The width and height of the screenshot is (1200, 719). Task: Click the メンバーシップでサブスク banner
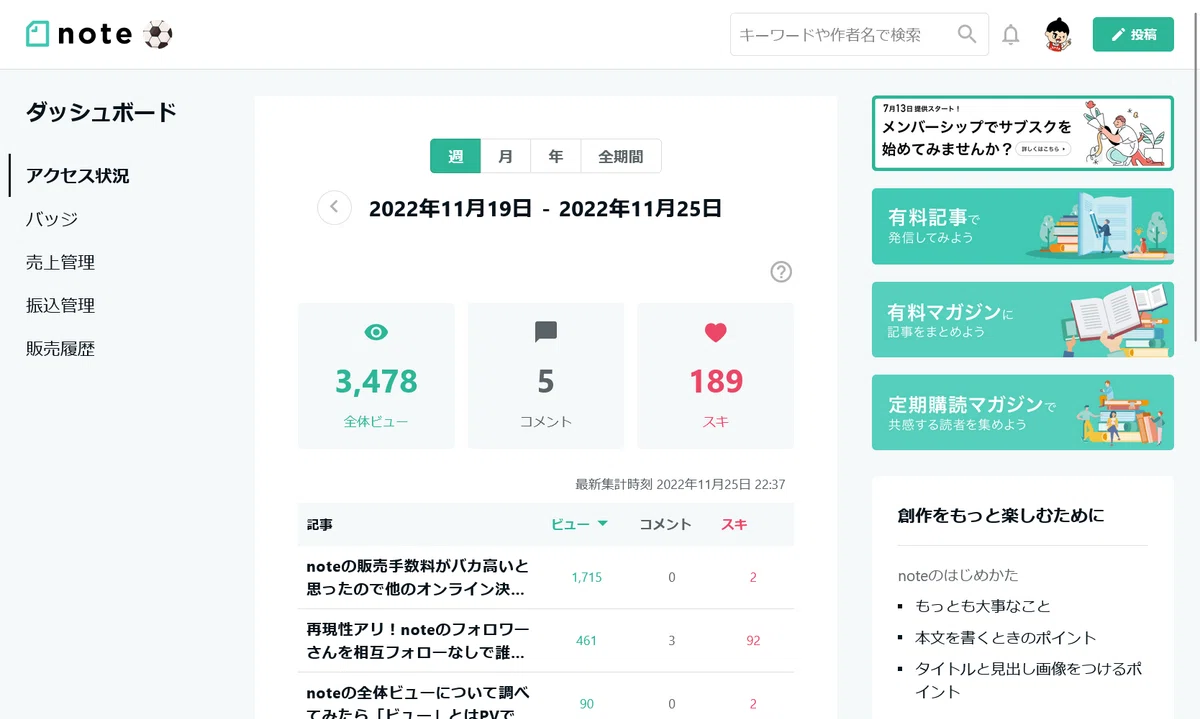coord(1023,133)
